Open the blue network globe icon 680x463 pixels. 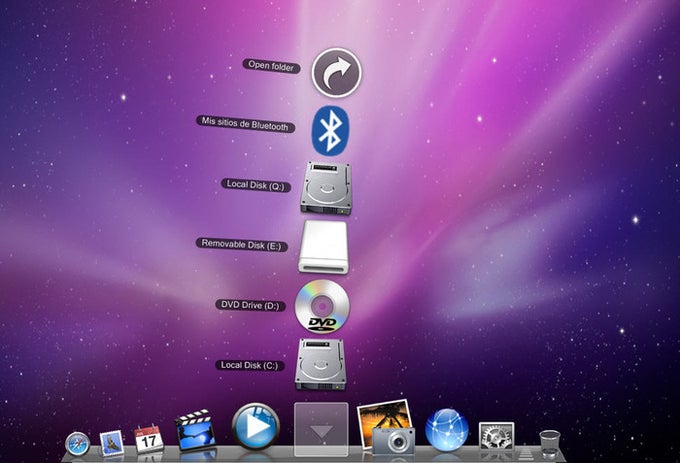447,430
